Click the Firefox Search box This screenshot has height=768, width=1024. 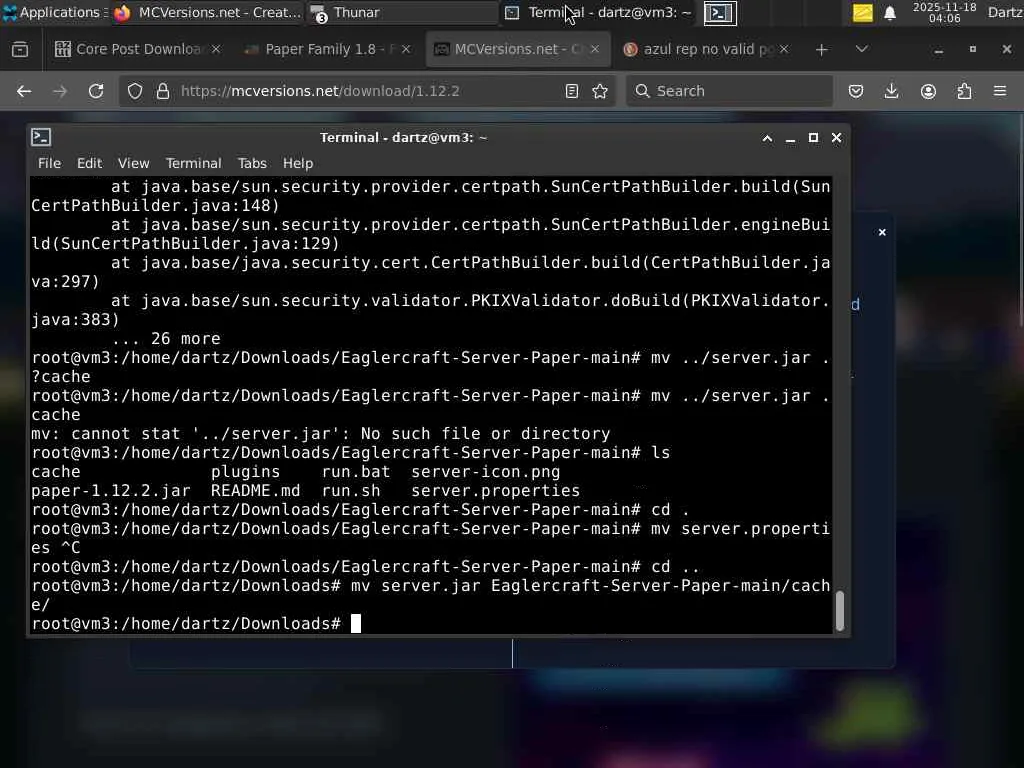pos(729,91)
